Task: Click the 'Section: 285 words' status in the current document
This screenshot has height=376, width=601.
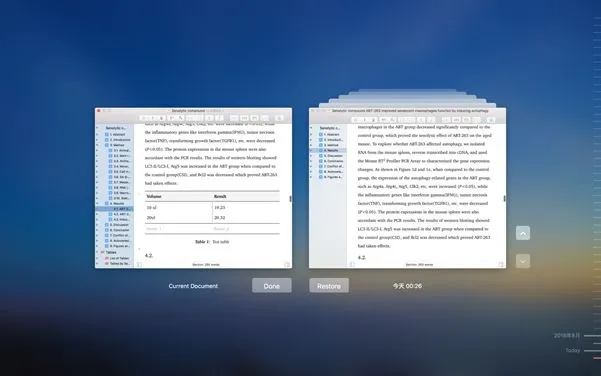Action: click(206, 264)
